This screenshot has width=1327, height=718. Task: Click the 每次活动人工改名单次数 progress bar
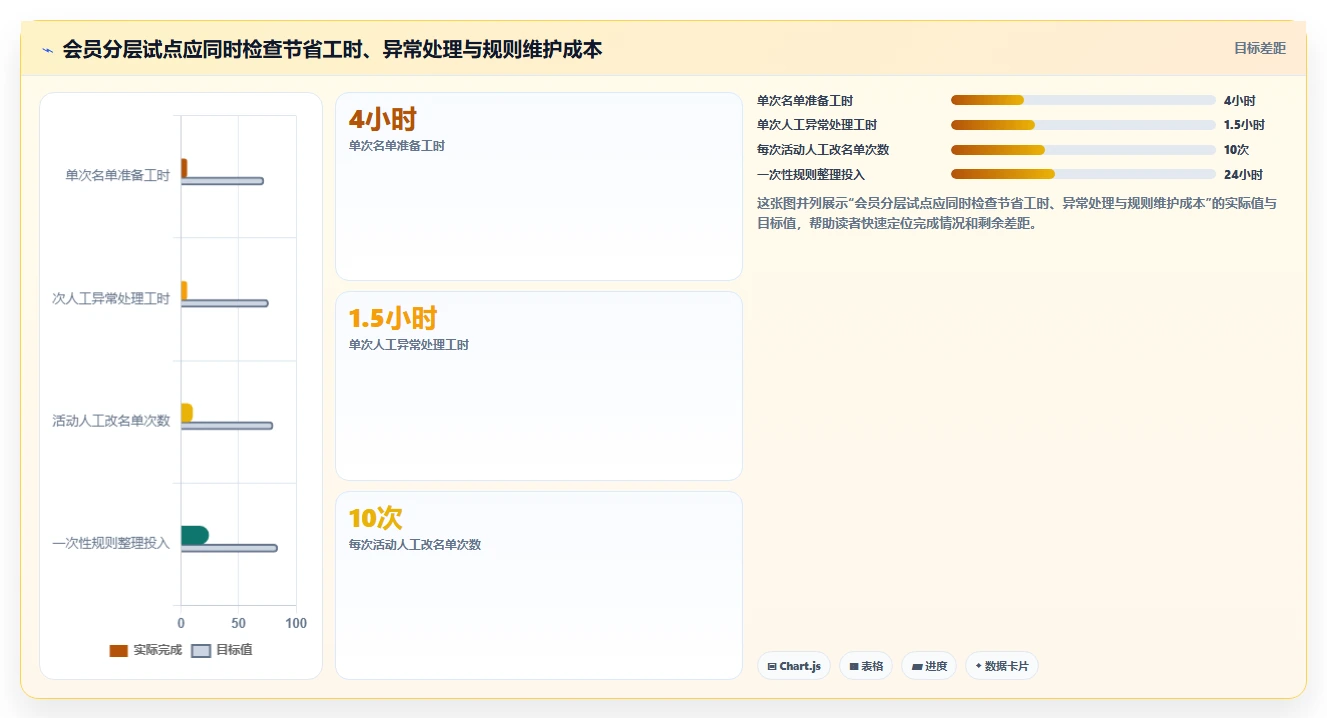coord(1083,150)
